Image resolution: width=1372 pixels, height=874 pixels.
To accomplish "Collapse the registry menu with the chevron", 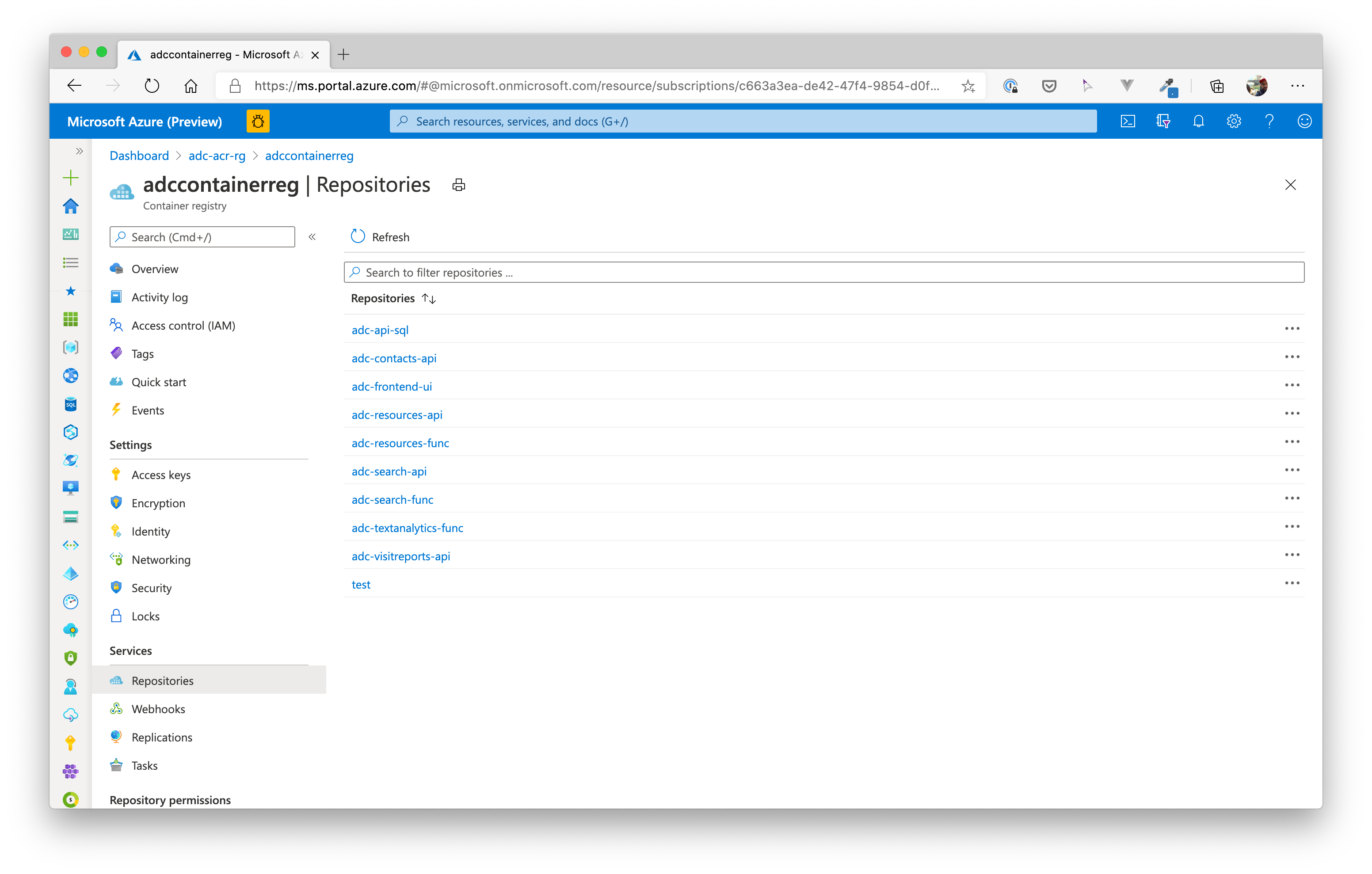I will [x=312, y=237].
